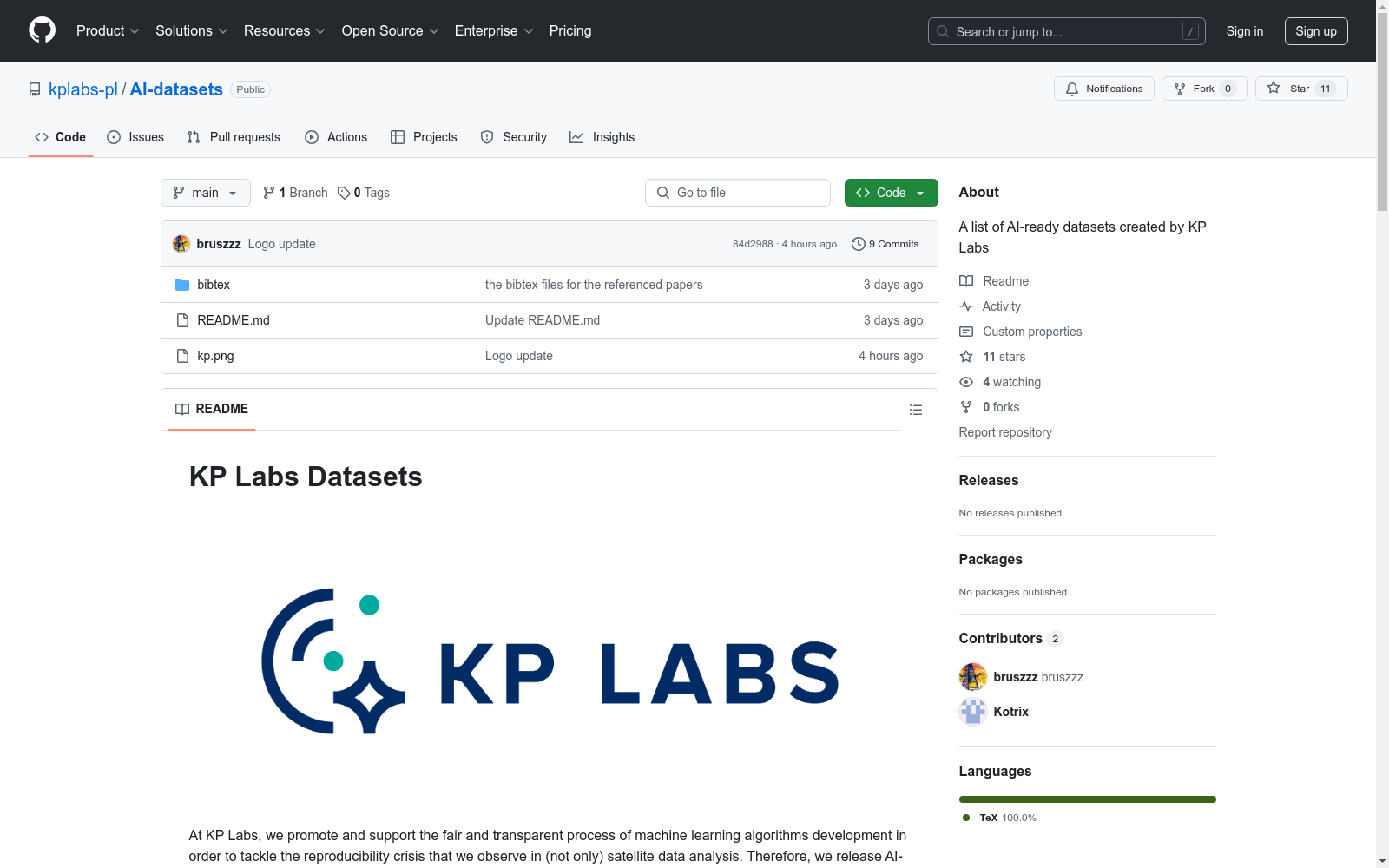This screenshot has width=1389, height=868.
Task: Click the Star count badge showing 11
Action: (x=1326, y=89)
